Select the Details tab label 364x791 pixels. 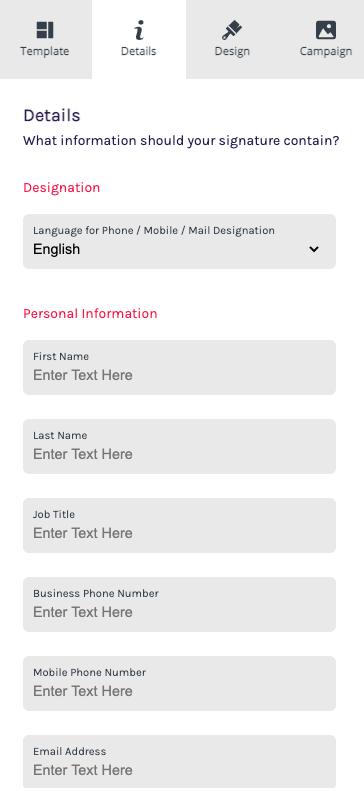coord(139,51)
